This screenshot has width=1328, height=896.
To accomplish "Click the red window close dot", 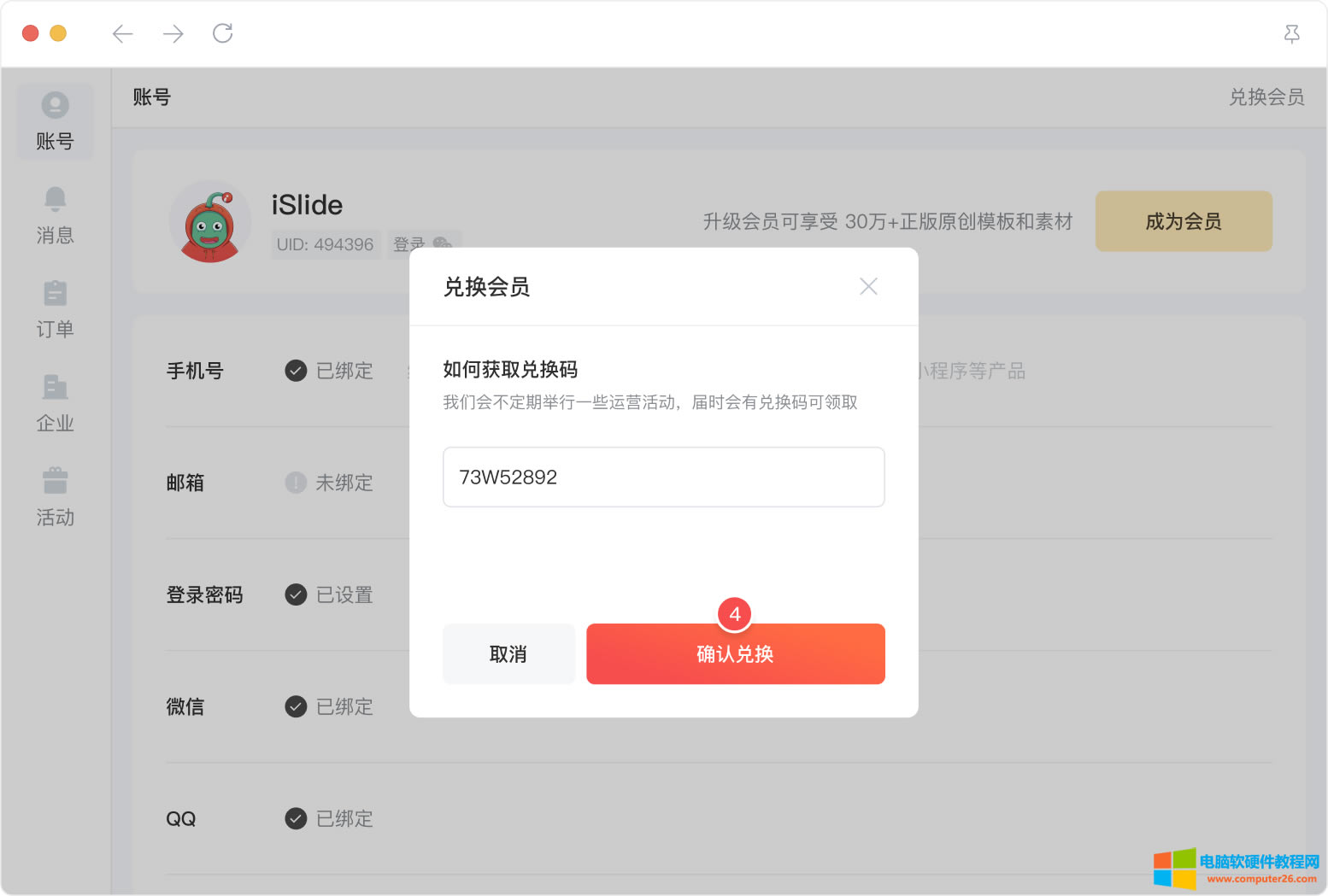I will pos(30,33).
